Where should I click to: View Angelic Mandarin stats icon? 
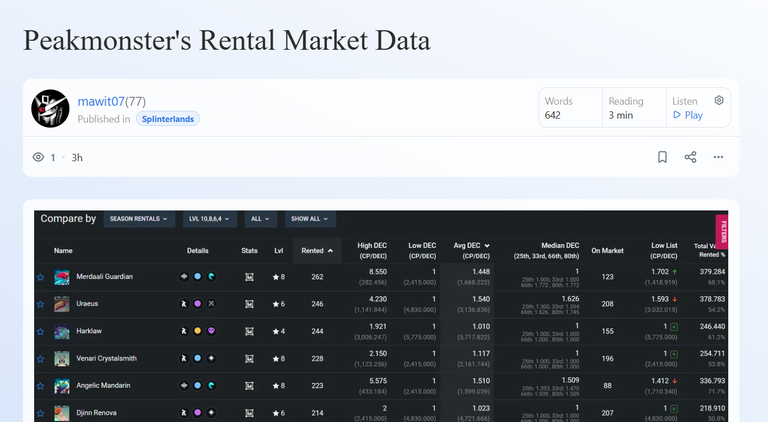click(249, 386)
